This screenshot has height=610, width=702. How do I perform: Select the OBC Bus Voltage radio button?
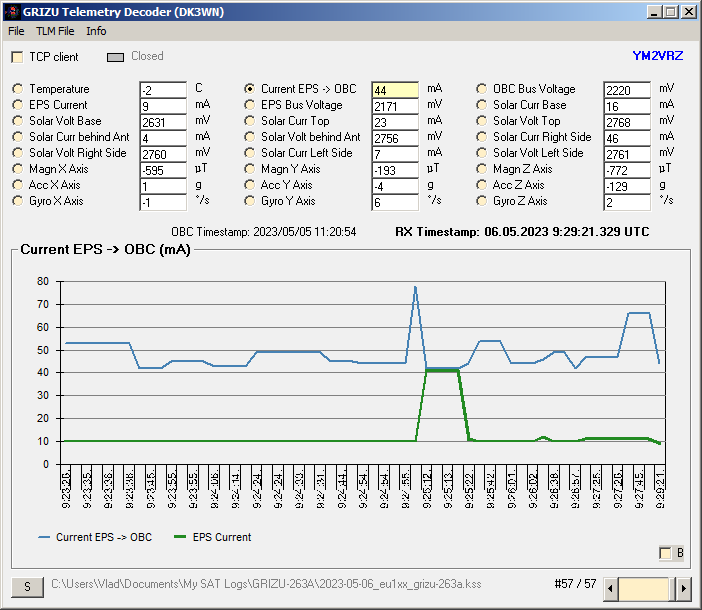click(481, 89)
